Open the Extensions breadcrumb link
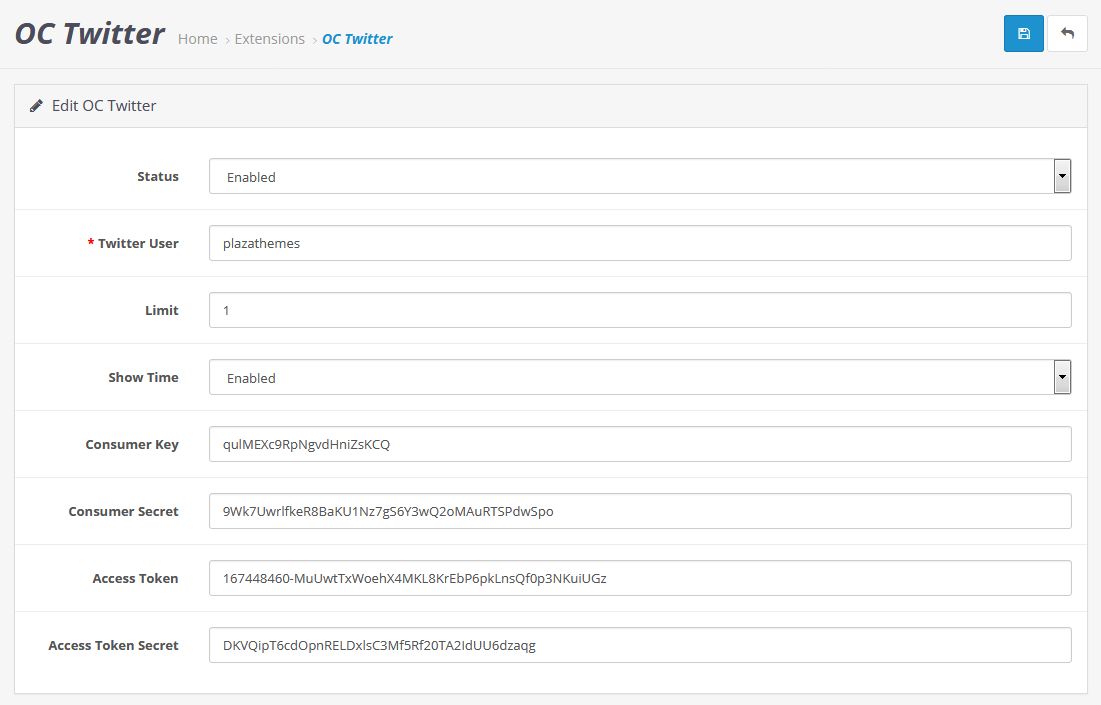1101x705 pixels. [x=270, y=39]
